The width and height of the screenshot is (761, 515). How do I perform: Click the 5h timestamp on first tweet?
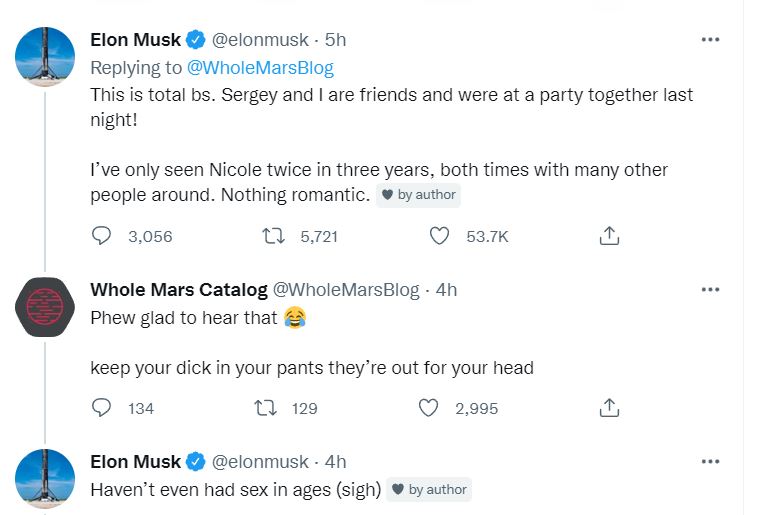tap(335, 40)
